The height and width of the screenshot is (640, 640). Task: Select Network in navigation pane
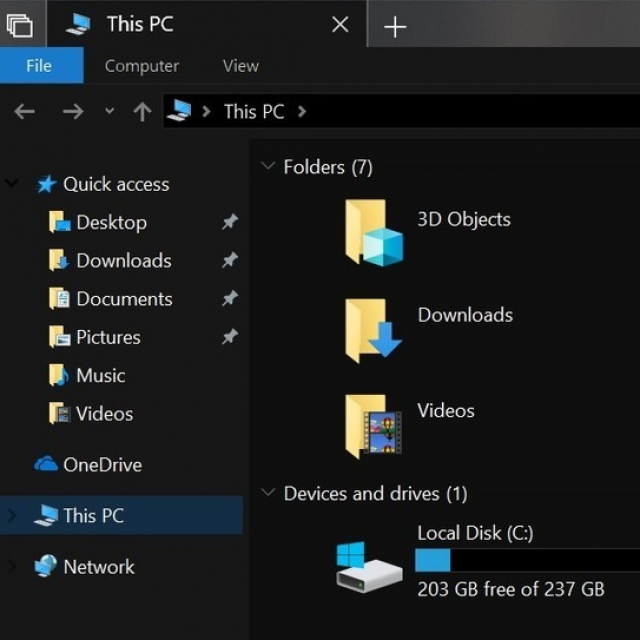[x=99, y=567]
